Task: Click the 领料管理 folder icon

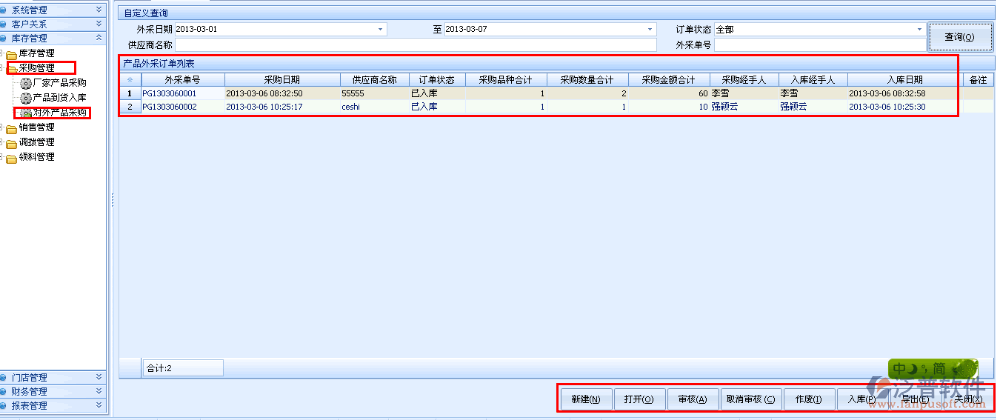Action: coord(12,157)
